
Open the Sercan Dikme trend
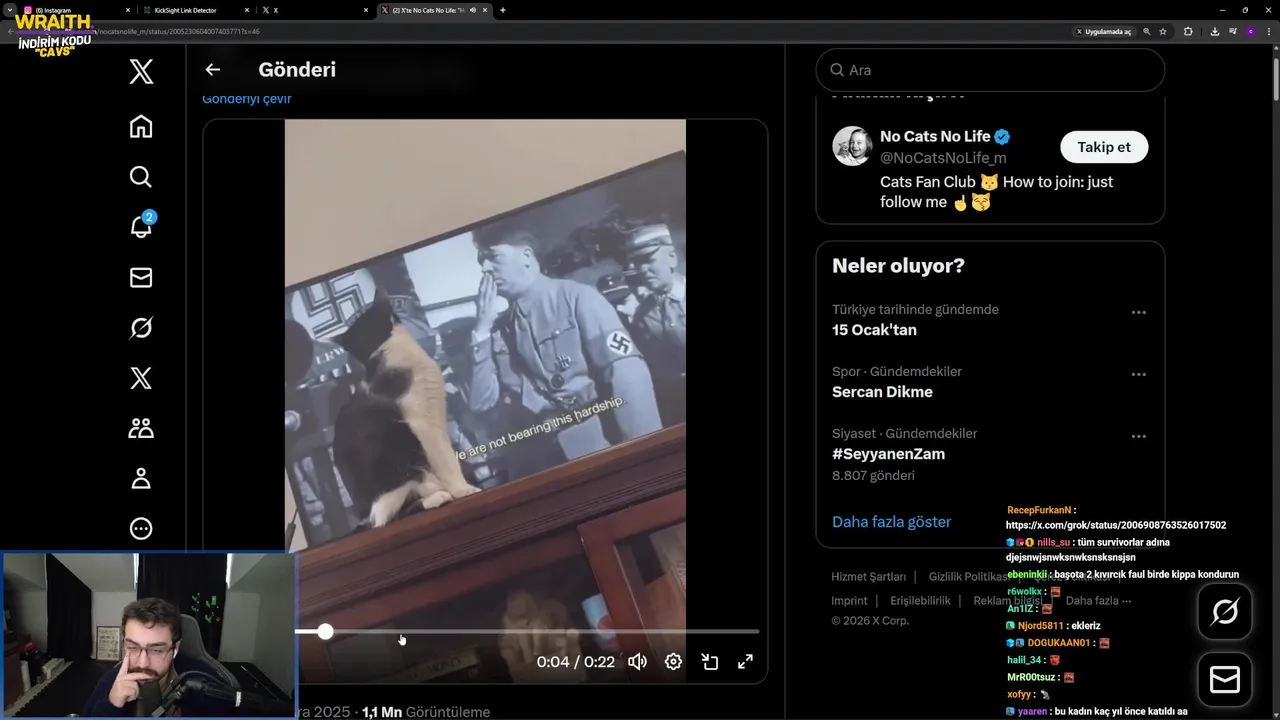click(882, 392)
